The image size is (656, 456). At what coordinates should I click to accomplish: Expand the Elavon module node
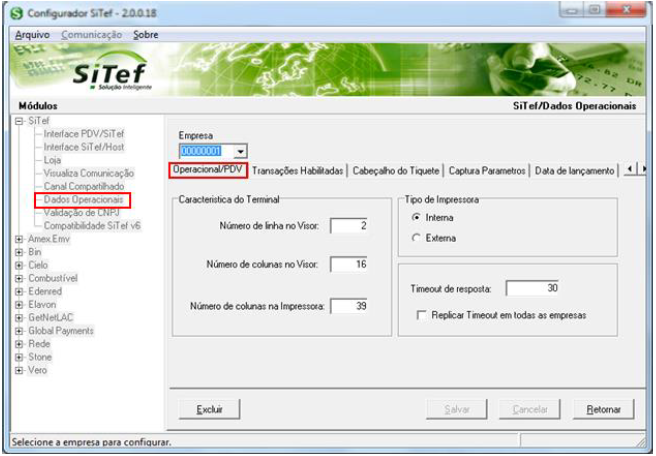tap(19, 305)
